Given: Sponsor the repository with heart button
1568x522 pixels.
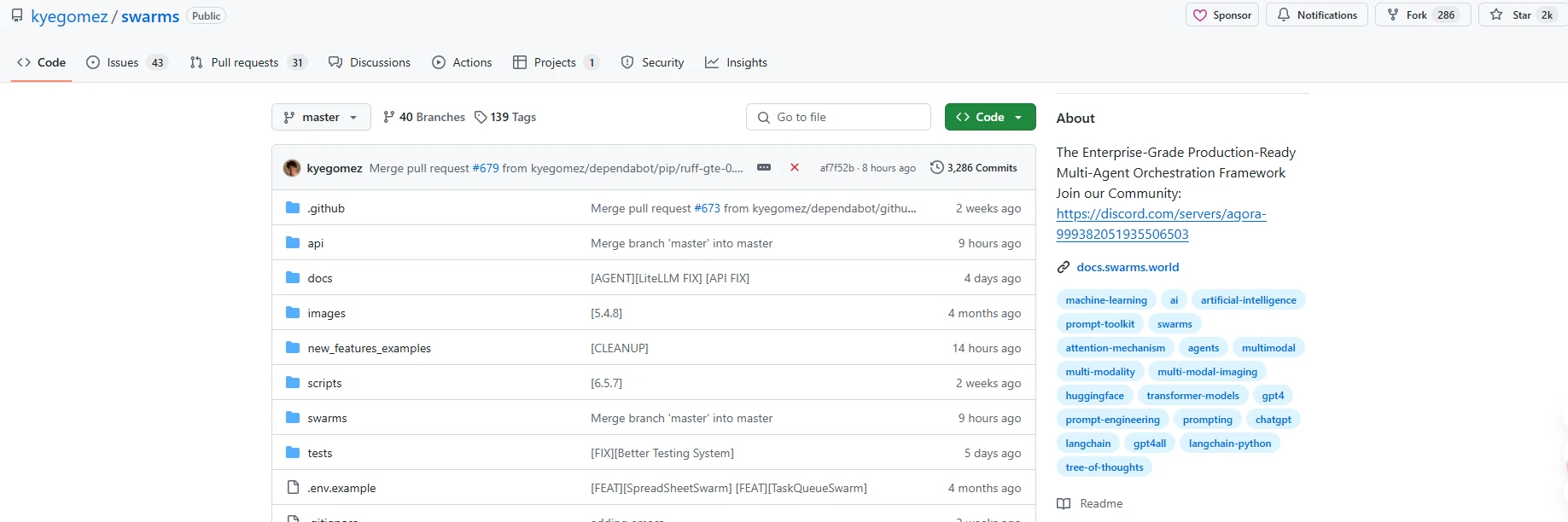Looking at the screenshot, I should [1222, 15].
